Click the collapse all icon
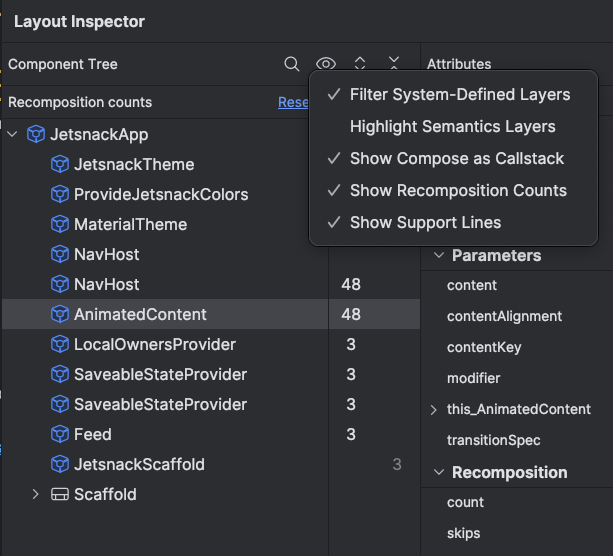The width and height of the screenshot is (613, 556). click(x=394, y=64)
